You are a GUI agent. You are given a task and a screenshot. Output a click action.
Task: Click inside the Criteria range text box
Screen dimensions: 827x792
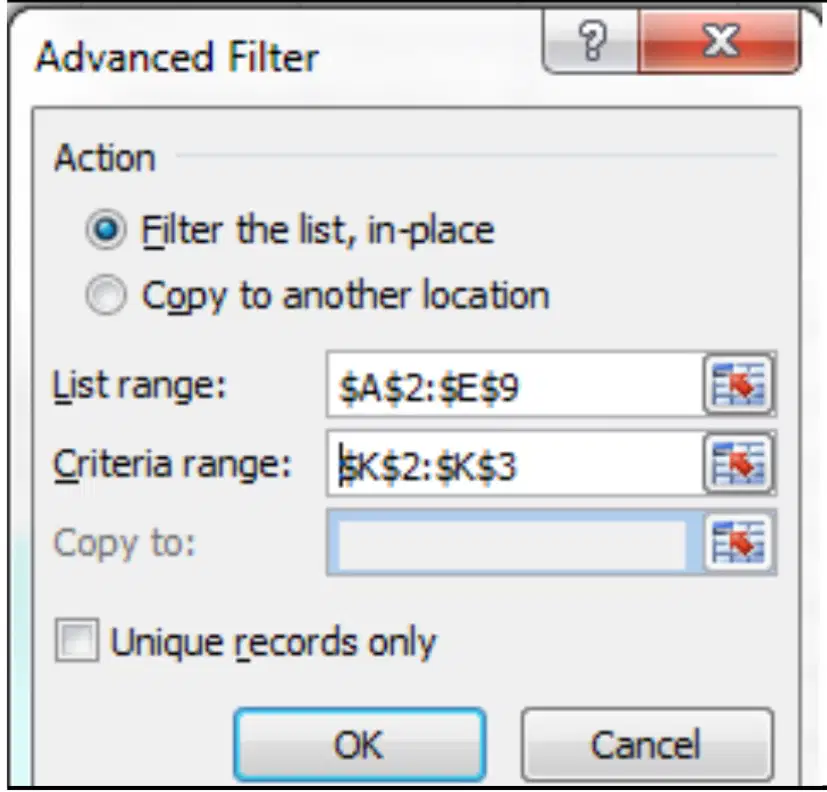(x=515, y=464)
